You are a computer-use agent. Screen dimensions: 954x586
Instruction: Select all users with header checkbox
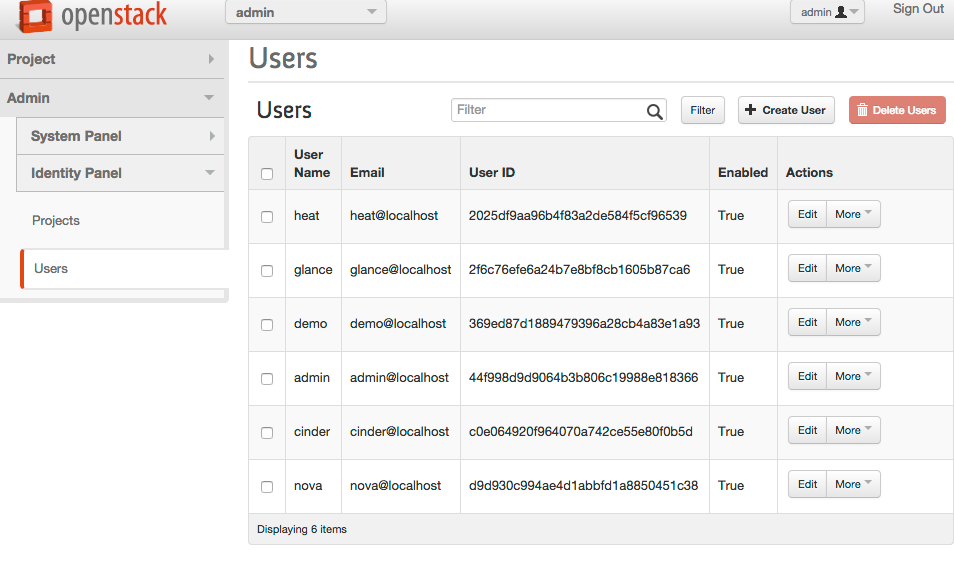click(266, 173)
